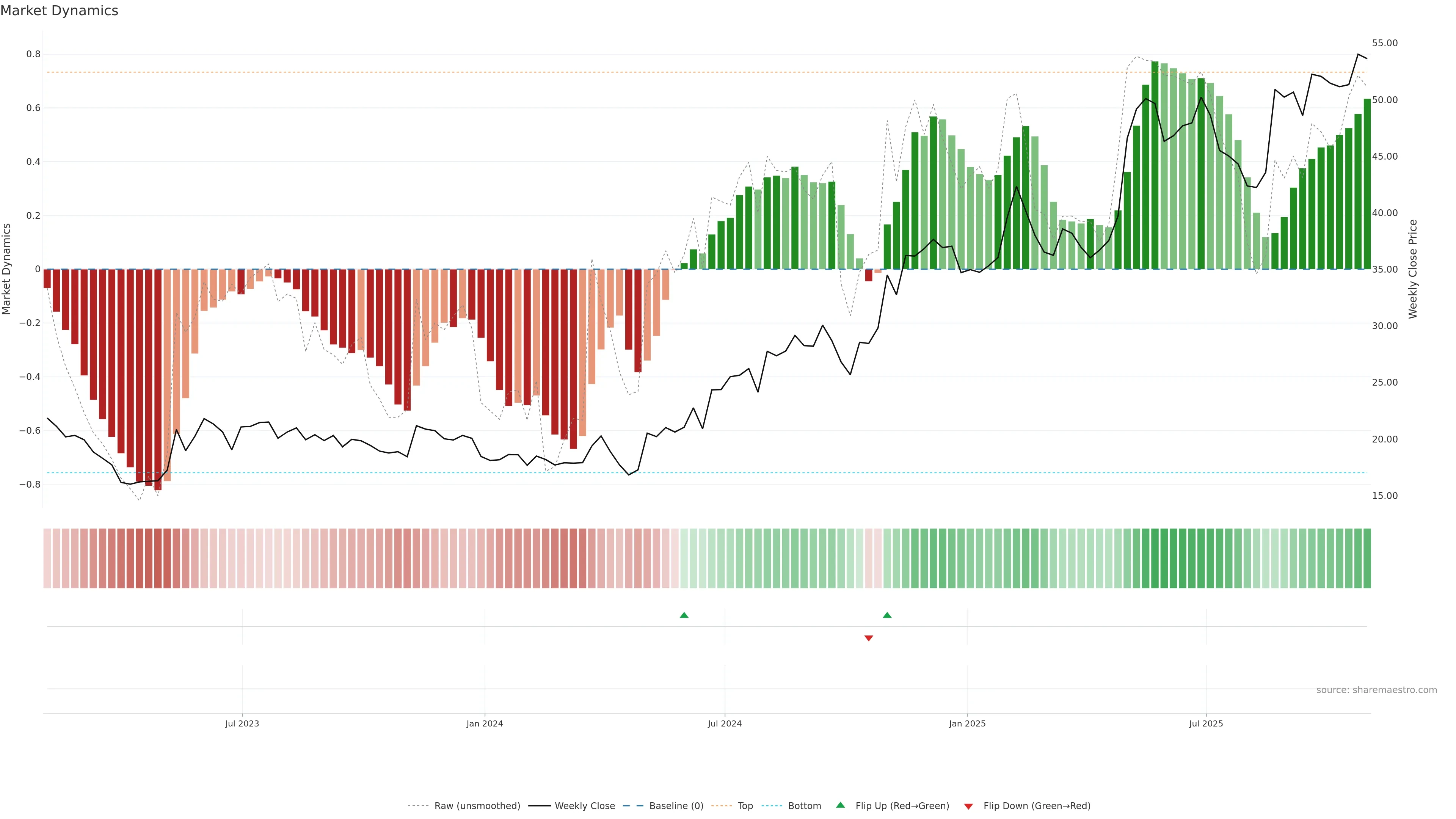The width and height of the screenshot is (1456, 819).
Task: Click the Top legend dotted line icon
Action: tap(721, 806)
